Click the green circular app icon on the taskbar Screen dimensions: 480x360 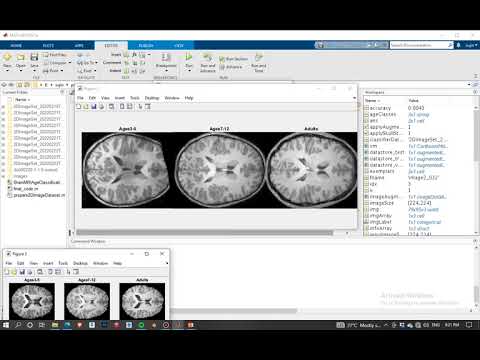tap(141, 325)
